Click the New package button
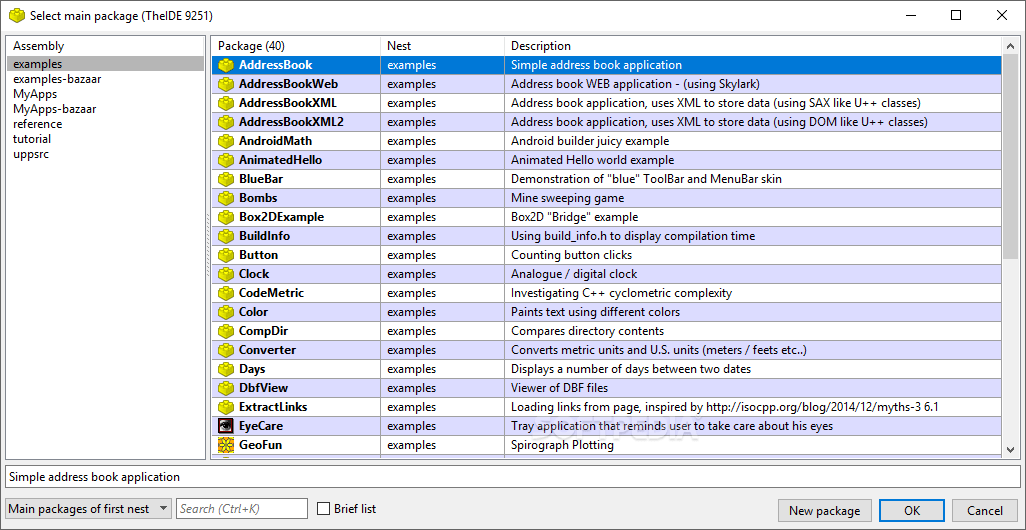Image resolution: width=1026 pixels, height=530 pixels. click(x=824, y=510)
